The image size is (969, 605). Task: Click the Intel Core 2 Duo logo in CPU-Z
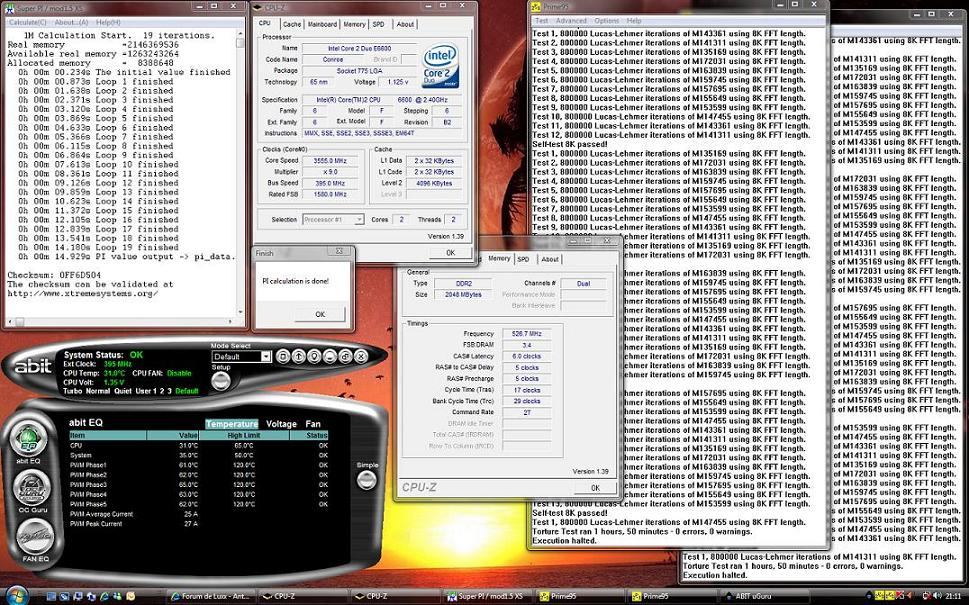tap(441, 66)
